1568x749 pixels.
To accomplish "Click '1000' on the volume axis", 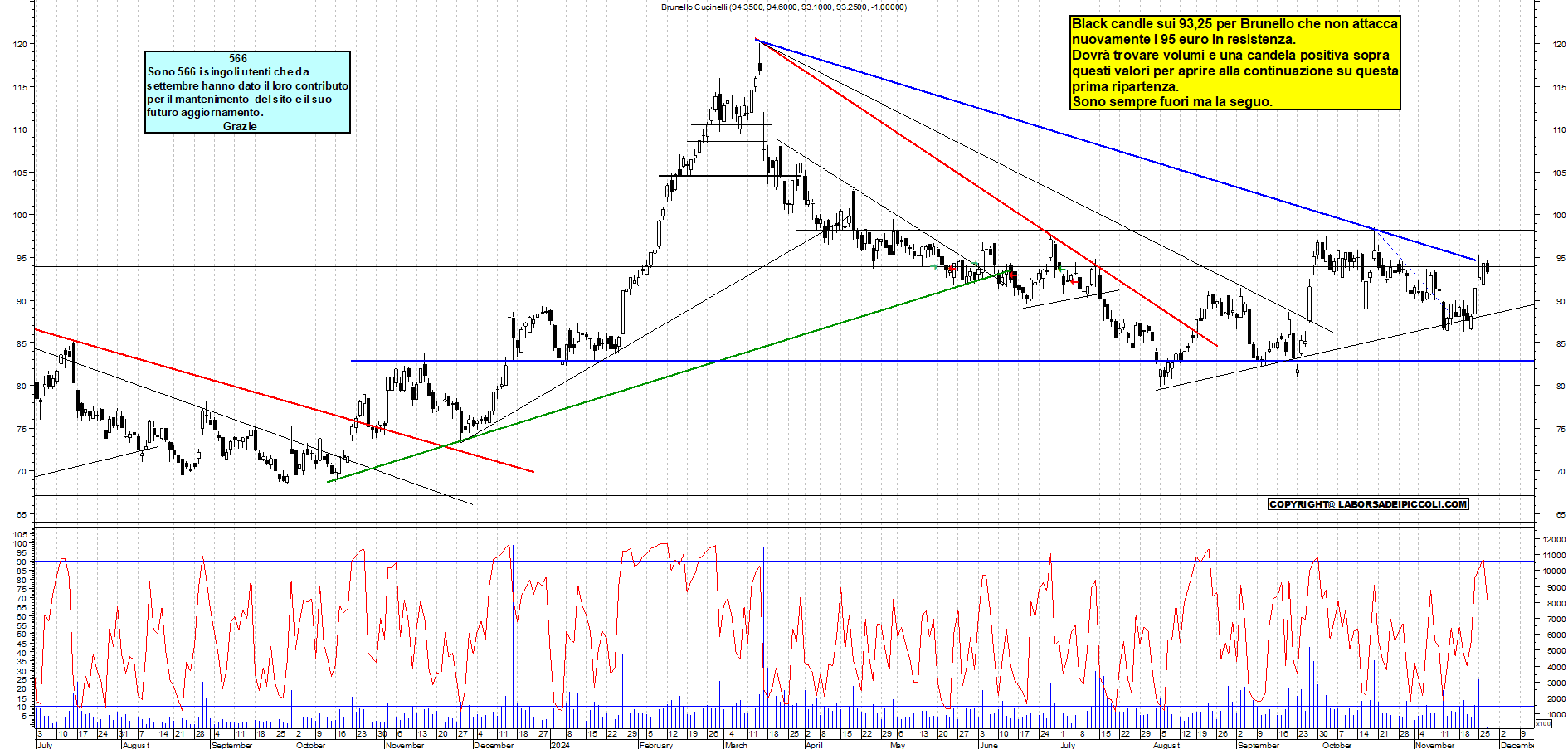I will pyautogui.click(x=1556, y=714).
